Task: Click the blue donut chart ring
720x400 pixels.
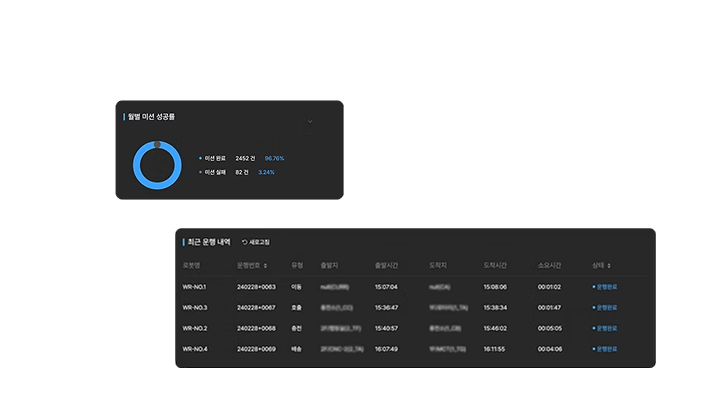Action: pos(138,165)
